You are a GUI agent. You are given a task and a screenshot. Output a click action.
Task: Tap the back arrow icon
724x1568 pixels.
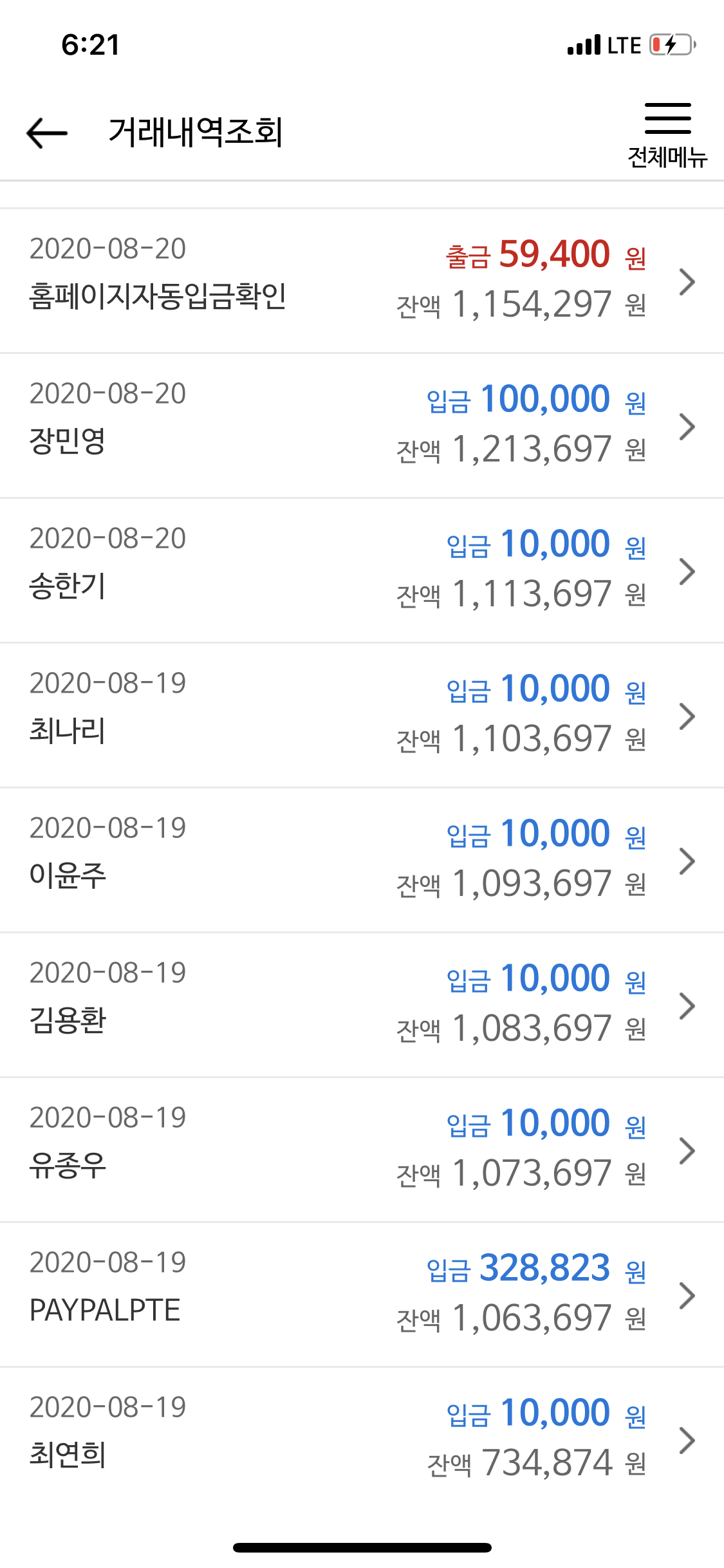(47, 133)
